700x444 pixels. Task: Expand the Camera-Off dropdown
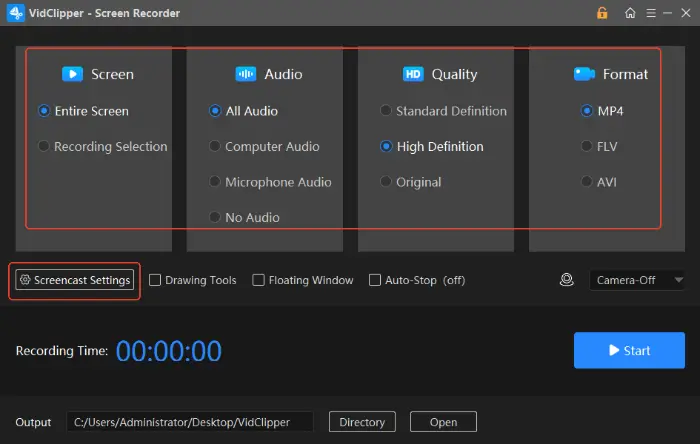(637, 280)
